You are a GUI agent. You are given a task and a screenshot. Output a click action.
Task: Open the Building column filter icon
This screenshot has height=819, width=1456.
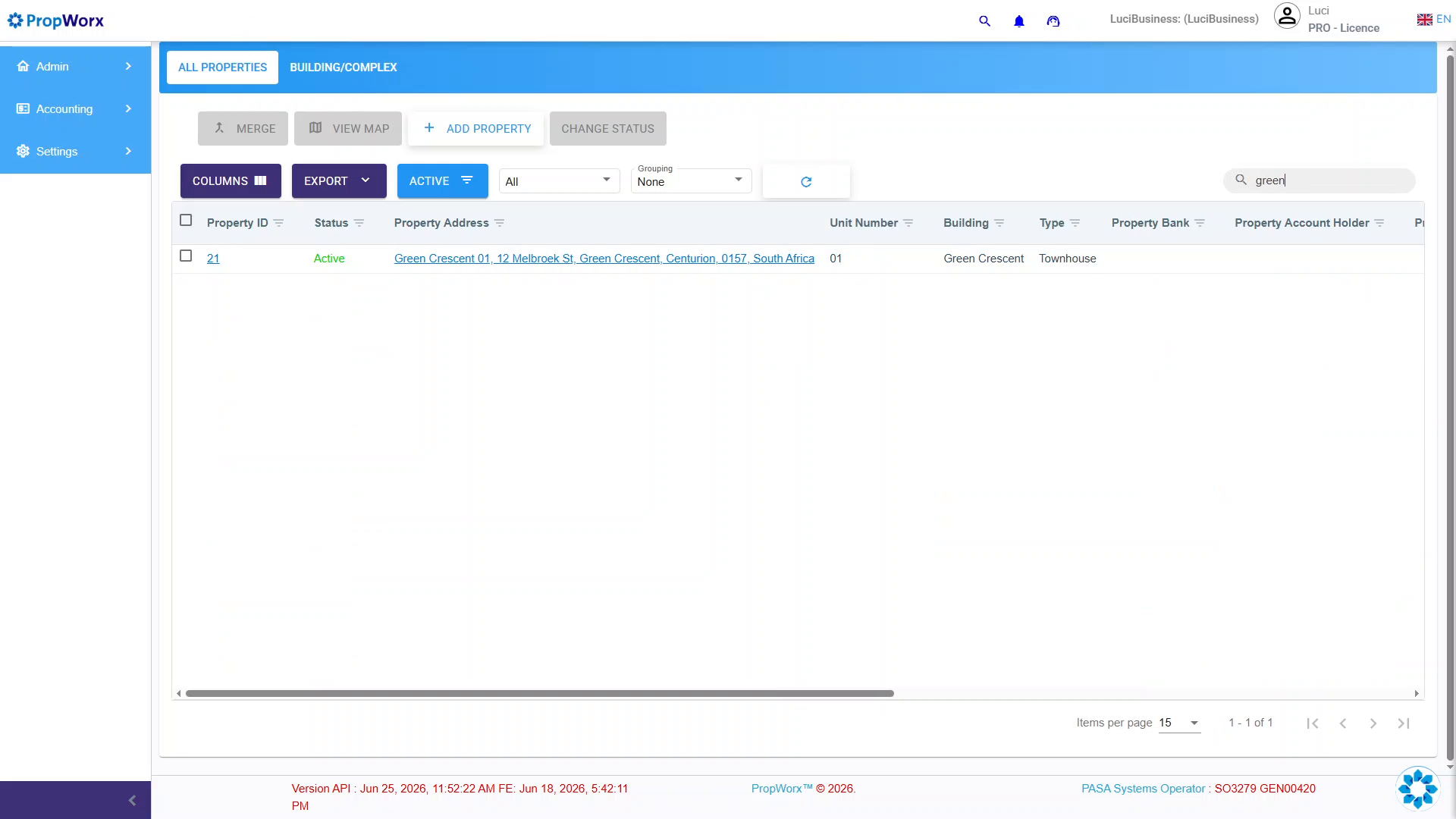[999, 223]
